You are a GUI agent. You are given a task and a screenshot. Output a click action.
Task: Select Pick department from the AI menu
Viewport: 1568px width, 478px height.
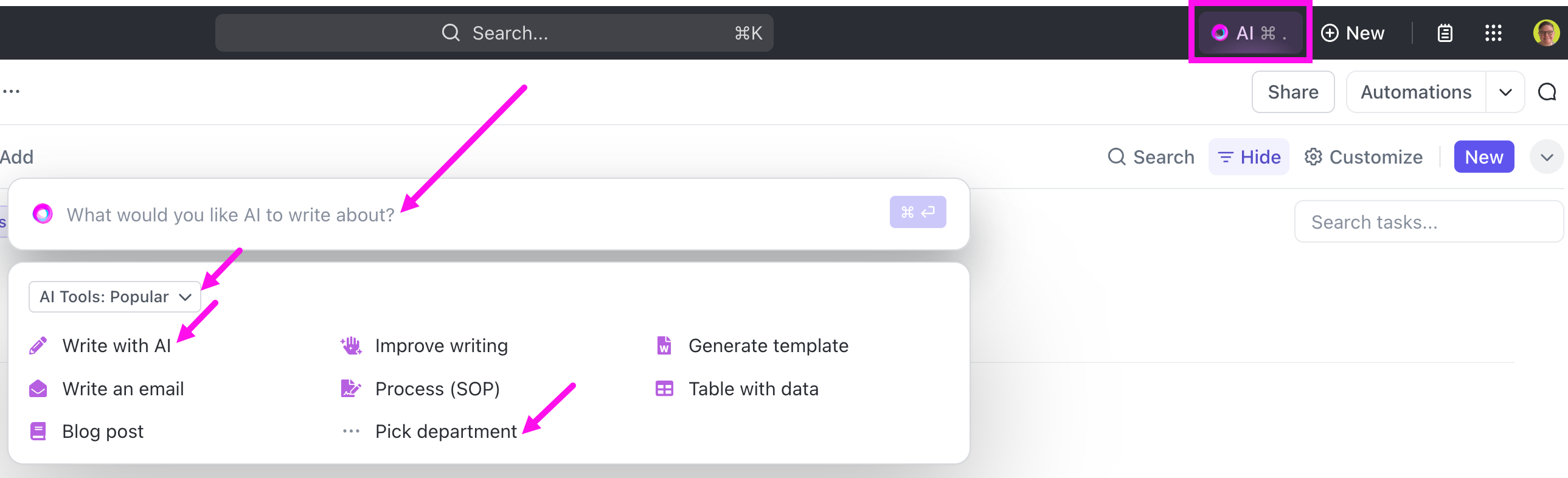click(x=445, y=431)
